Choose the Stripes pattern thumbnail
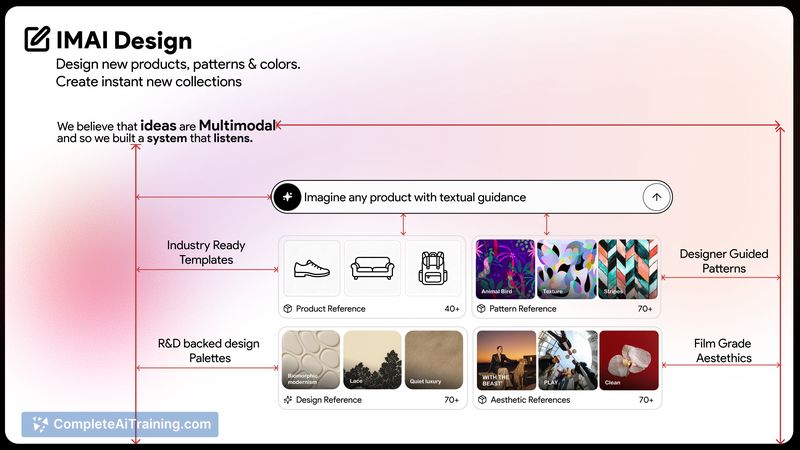Image resolution: width=800 pixels, height=450 pixels. point(628,268)
